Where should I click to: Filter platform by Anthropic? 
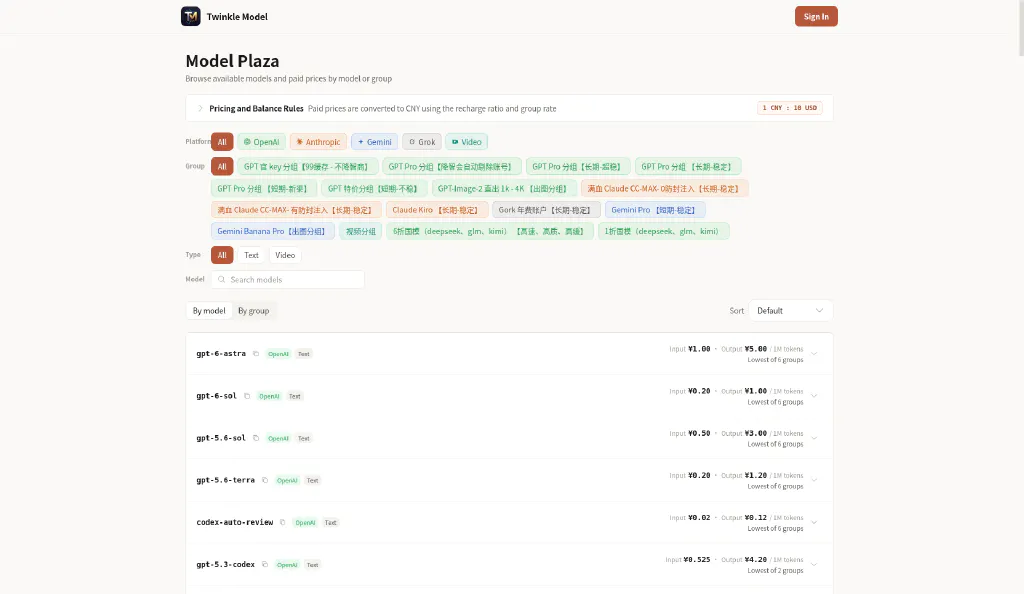[x=318, y=142]
